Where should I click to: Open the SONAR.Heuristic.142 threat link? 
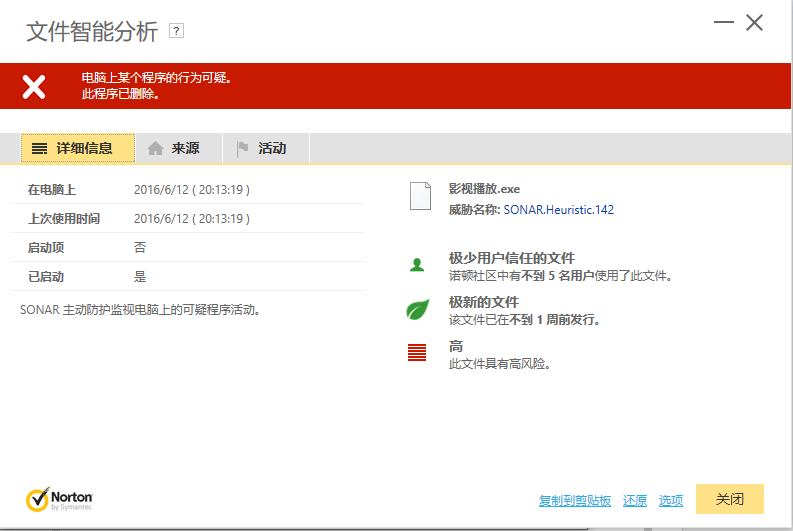pyautogui.click(x=558, y=210)
